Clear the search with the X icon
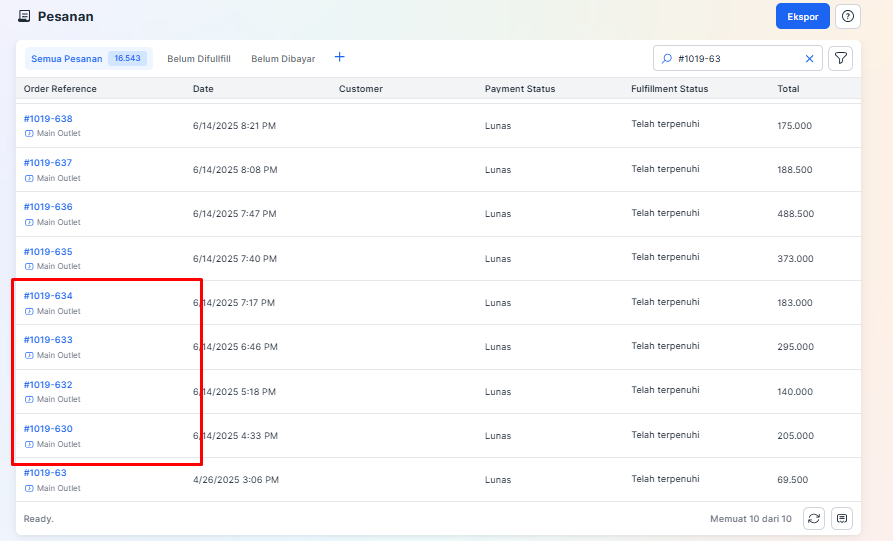Screen dimensions: 893x541 point(809,59)
